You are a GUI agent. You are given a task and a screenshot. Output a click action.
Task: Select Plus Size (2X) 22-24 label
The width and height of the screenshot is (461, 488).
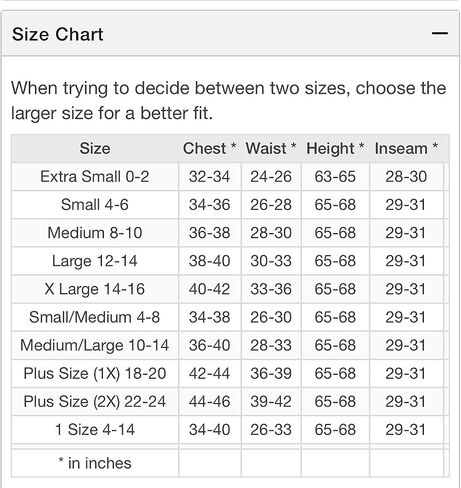pyautogui.click(x=95, y=401)
